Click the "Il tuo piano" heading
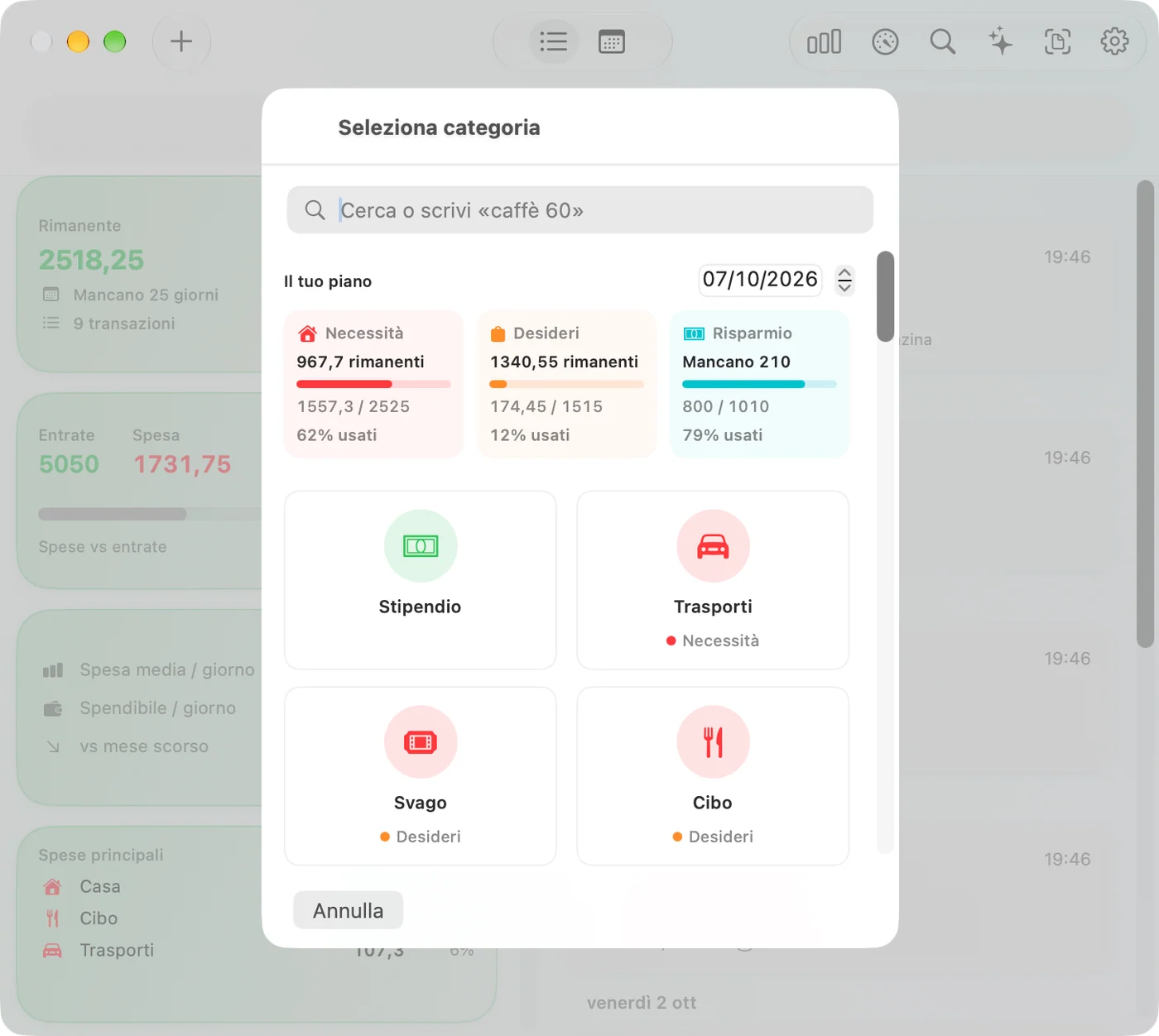Image resolution: width=1159 pixels, height=1036 pixels. click(328, 281)
